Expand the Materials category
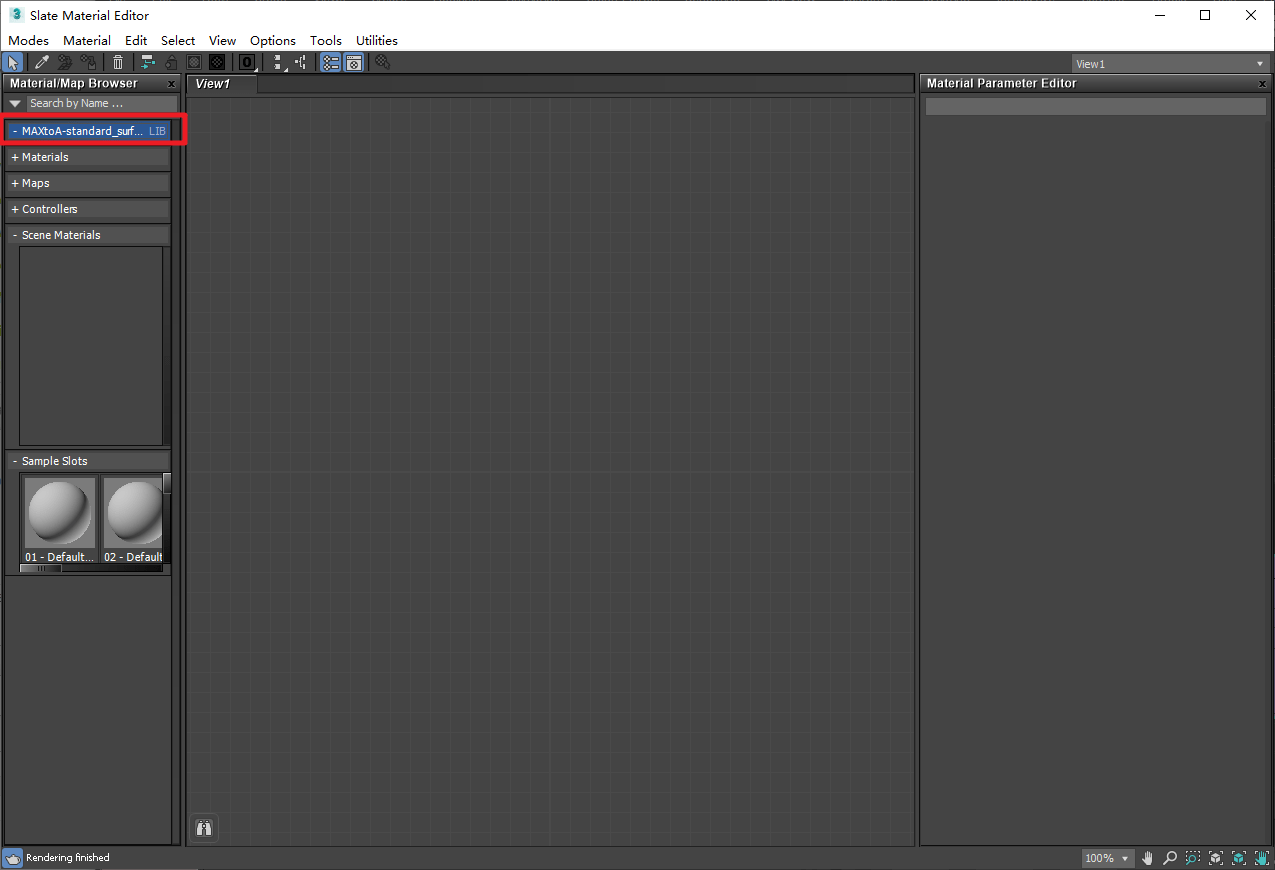This screenshot has height=870, width=1275. [14, 157]
